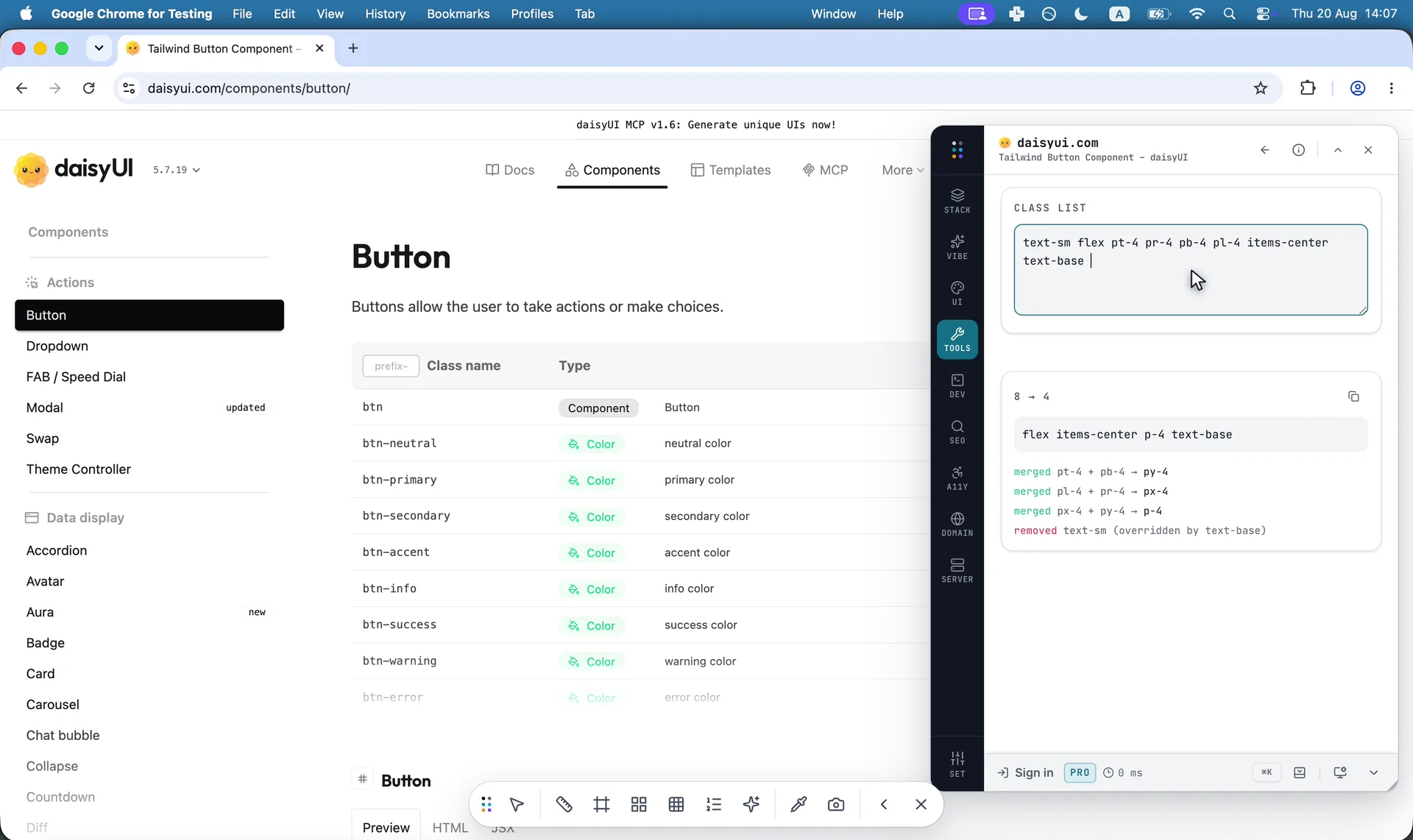This screenshot has height=840, width=1413.
Task: Switch to the DEV section
Action: click(957, 385)
